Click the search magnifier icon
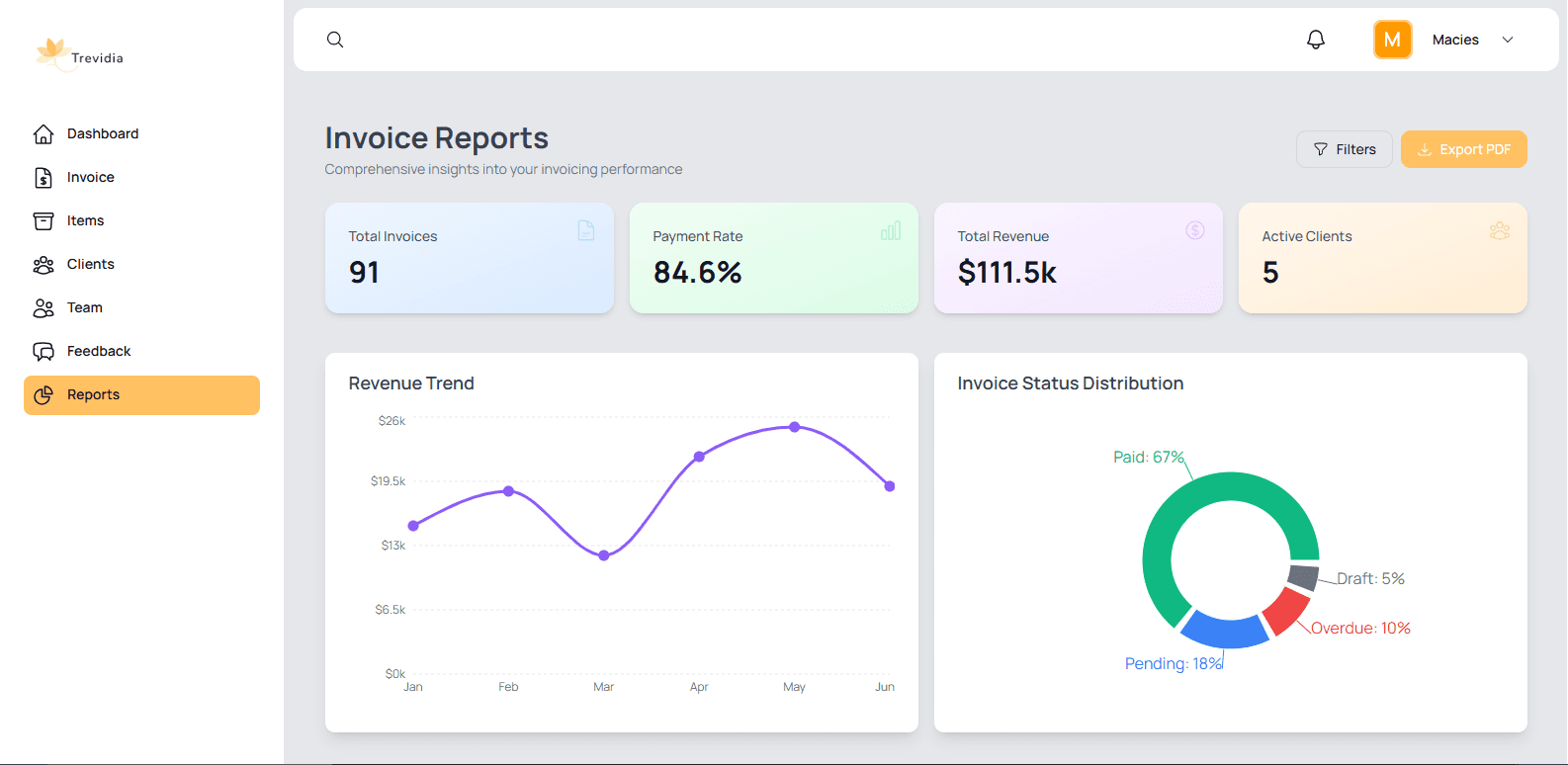The width and height of the screenshot is (1568, 765). [x=335, y=40]
